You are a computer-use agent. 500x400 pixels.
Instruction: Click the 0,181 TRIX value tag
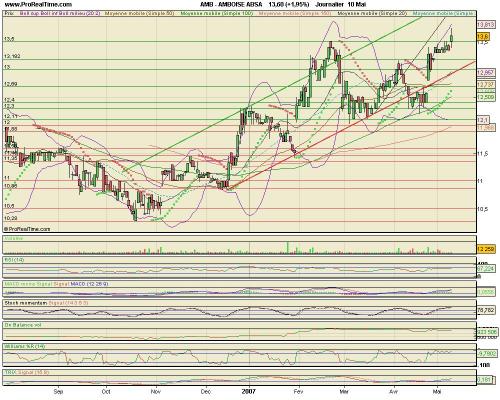[484, 380]
